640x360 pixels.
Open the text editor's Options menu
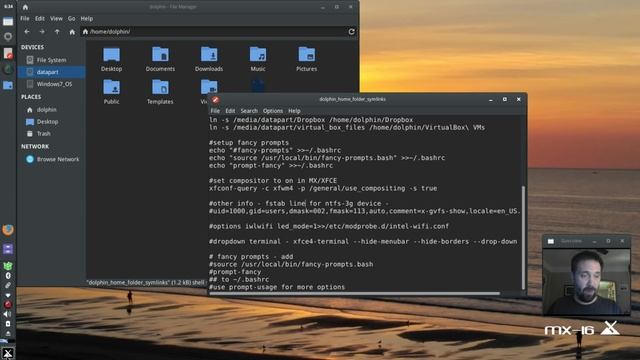pos(273,111)
